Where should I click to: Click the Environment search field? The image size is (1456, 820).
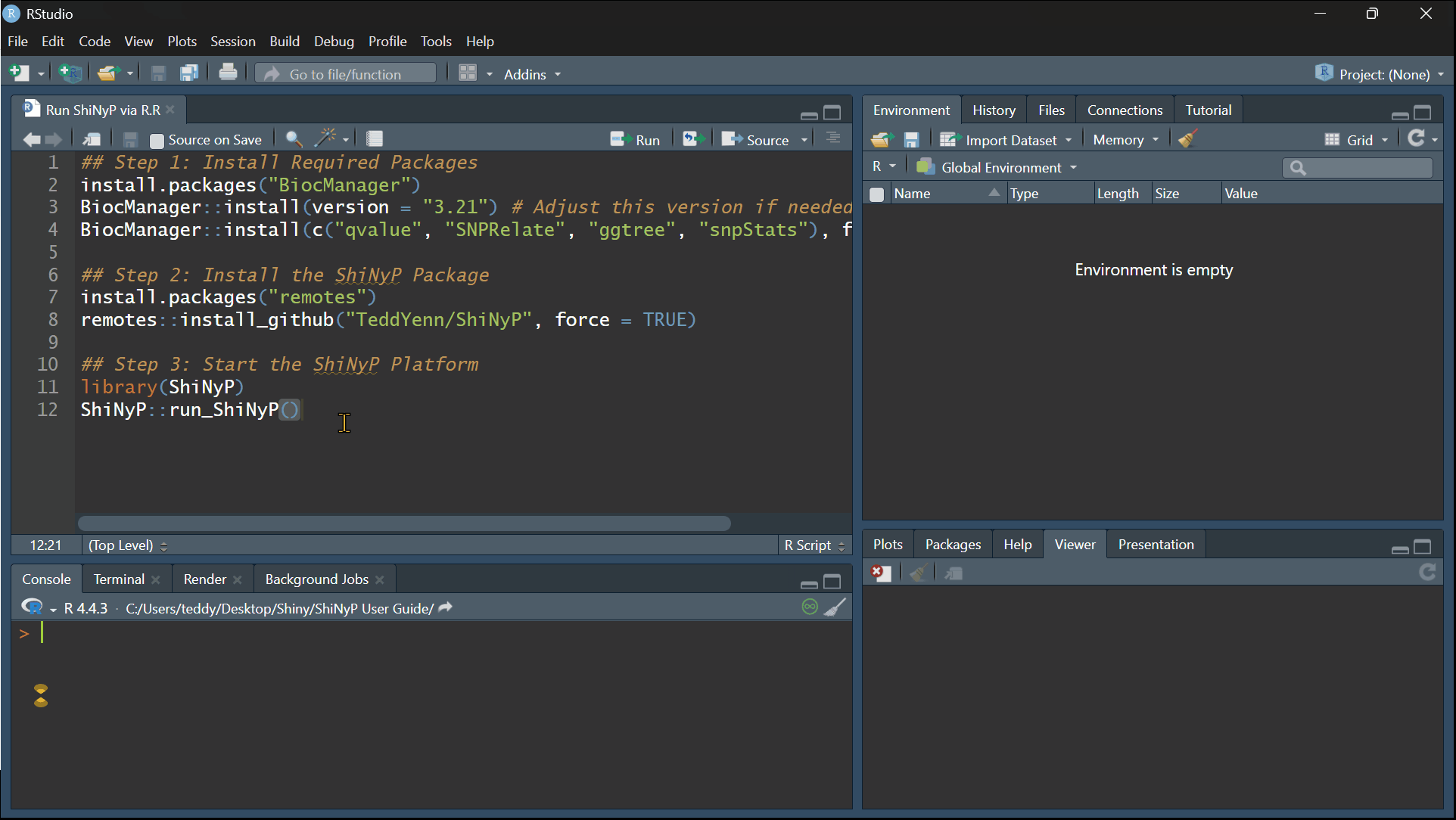(1358, 167)
